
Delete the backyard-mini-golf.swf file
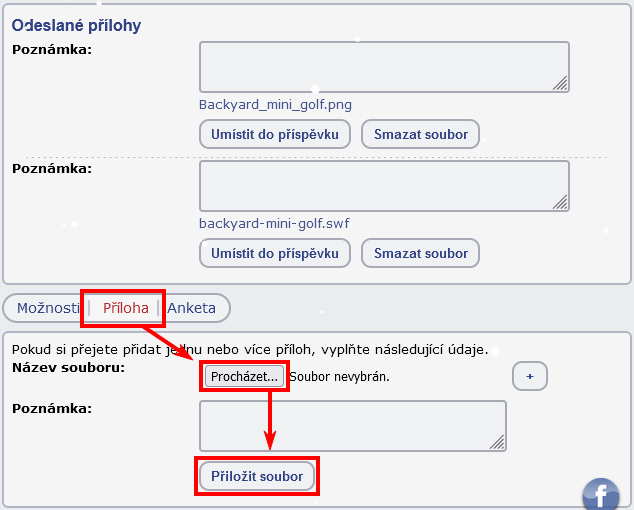click(x=421, y=253)
